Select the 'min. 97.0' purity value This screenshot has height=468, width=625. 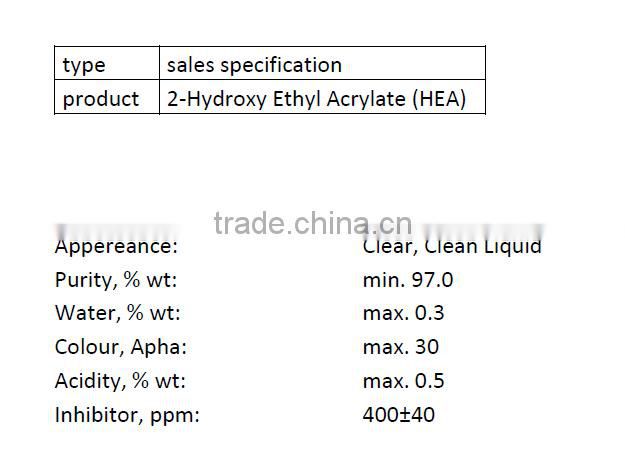408,280
